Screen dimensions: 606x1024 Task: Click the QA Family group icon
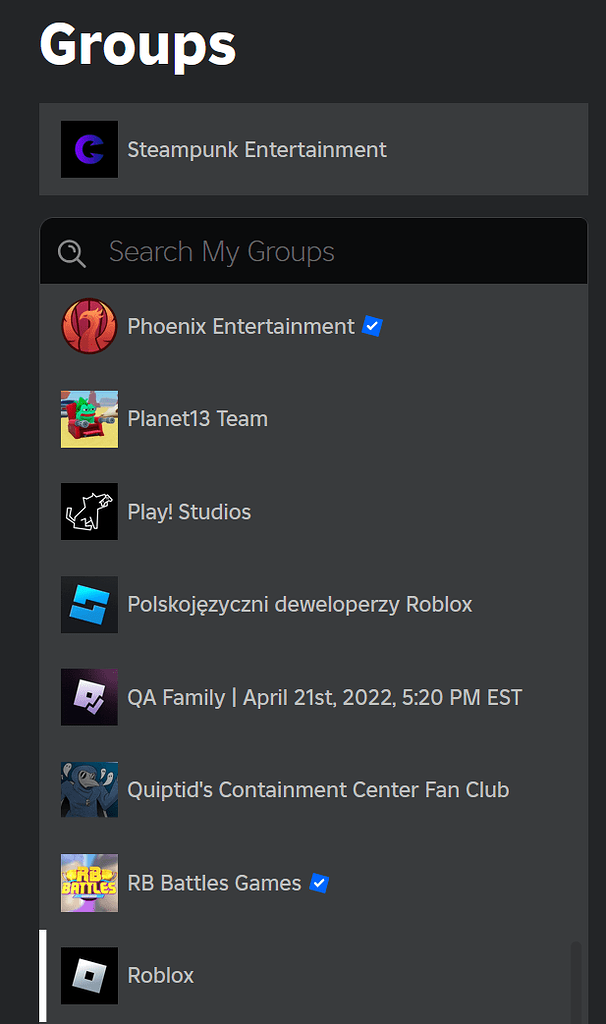click(89, 697)
